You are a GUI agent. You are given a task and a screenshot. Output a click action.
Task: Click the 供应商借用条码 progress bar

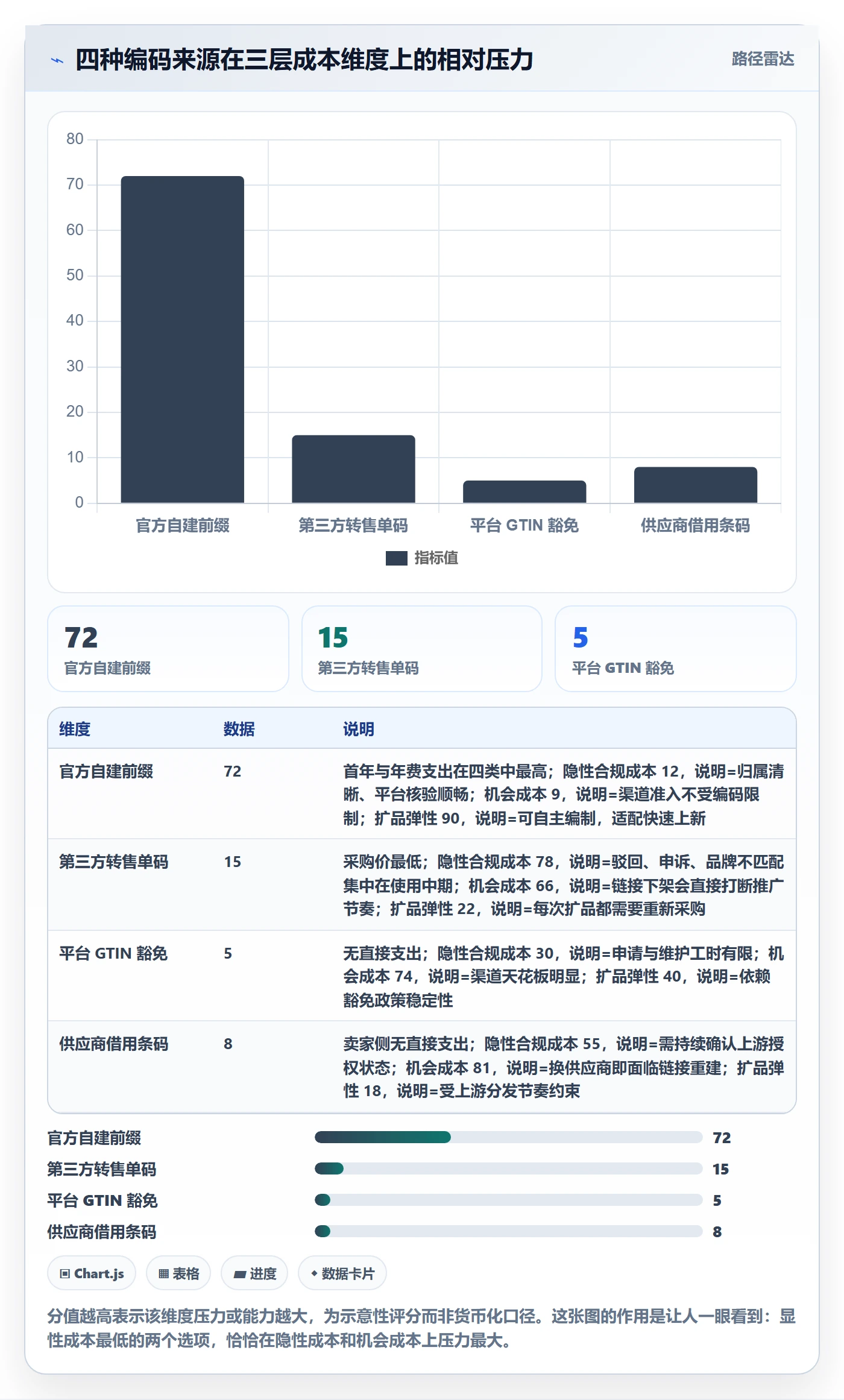click(x=509, y=1231)
